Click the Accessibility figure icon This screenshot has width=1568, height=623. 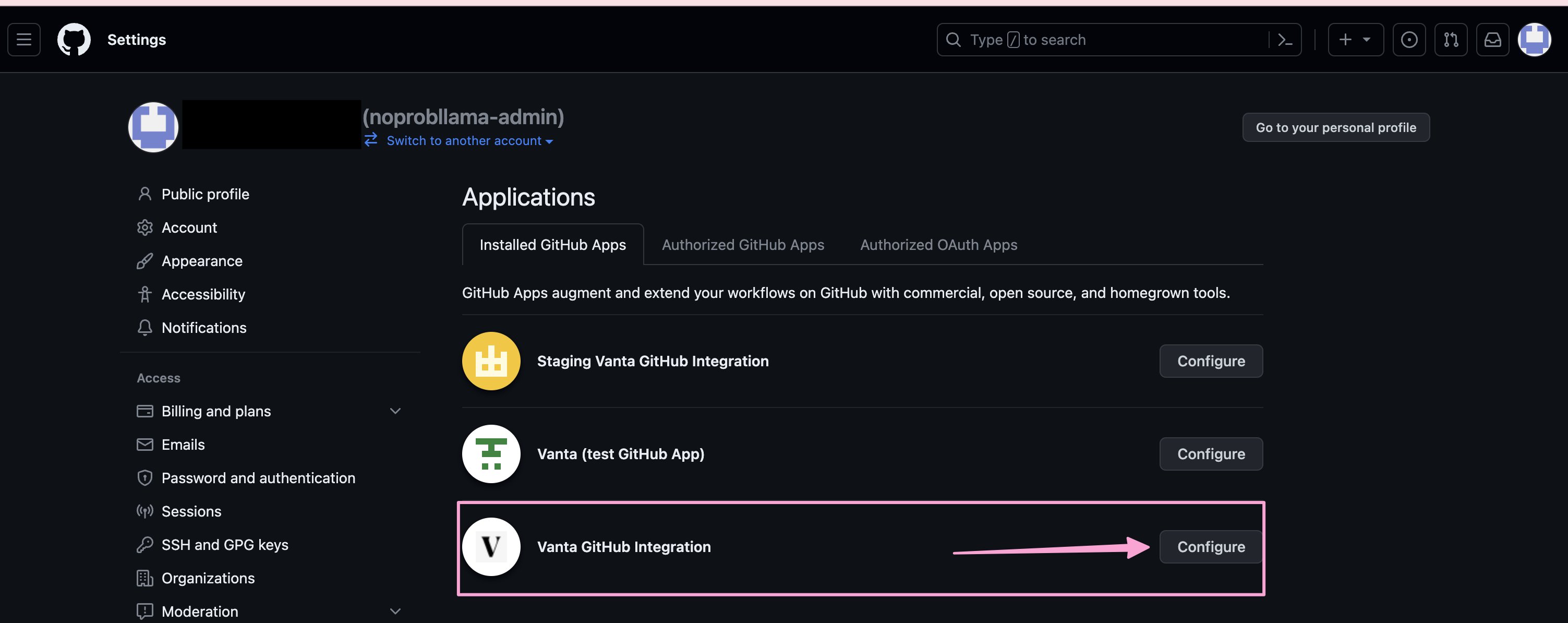pos(145,294)
